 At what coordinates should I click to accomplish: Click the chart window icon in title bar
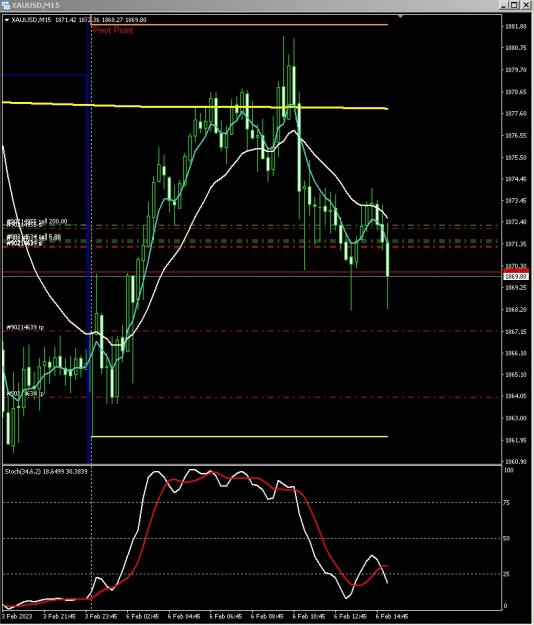pos(6,5)
